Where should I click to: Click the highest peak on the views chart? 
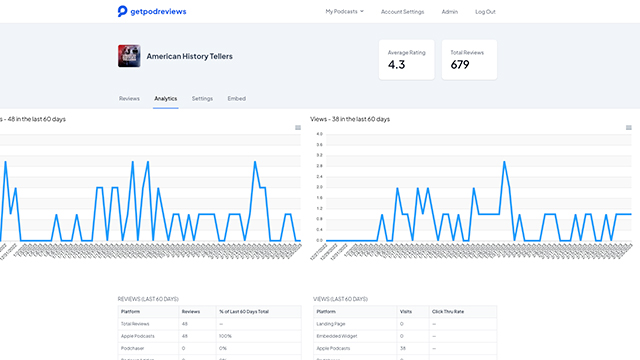pos(504,162)
